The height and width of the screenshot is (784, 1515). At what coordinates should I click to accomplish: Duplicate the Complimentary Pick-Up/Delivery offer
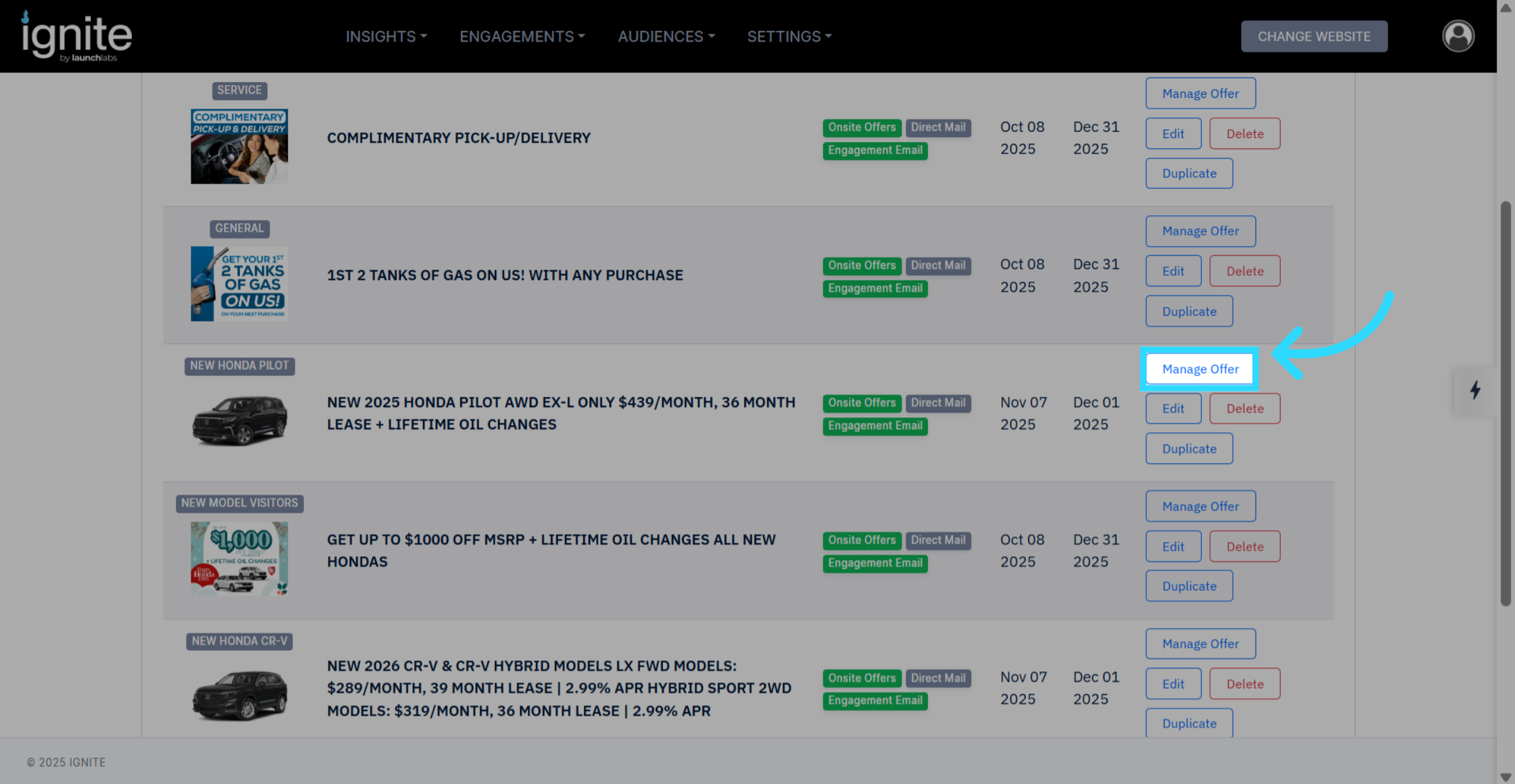(1189, 174)
